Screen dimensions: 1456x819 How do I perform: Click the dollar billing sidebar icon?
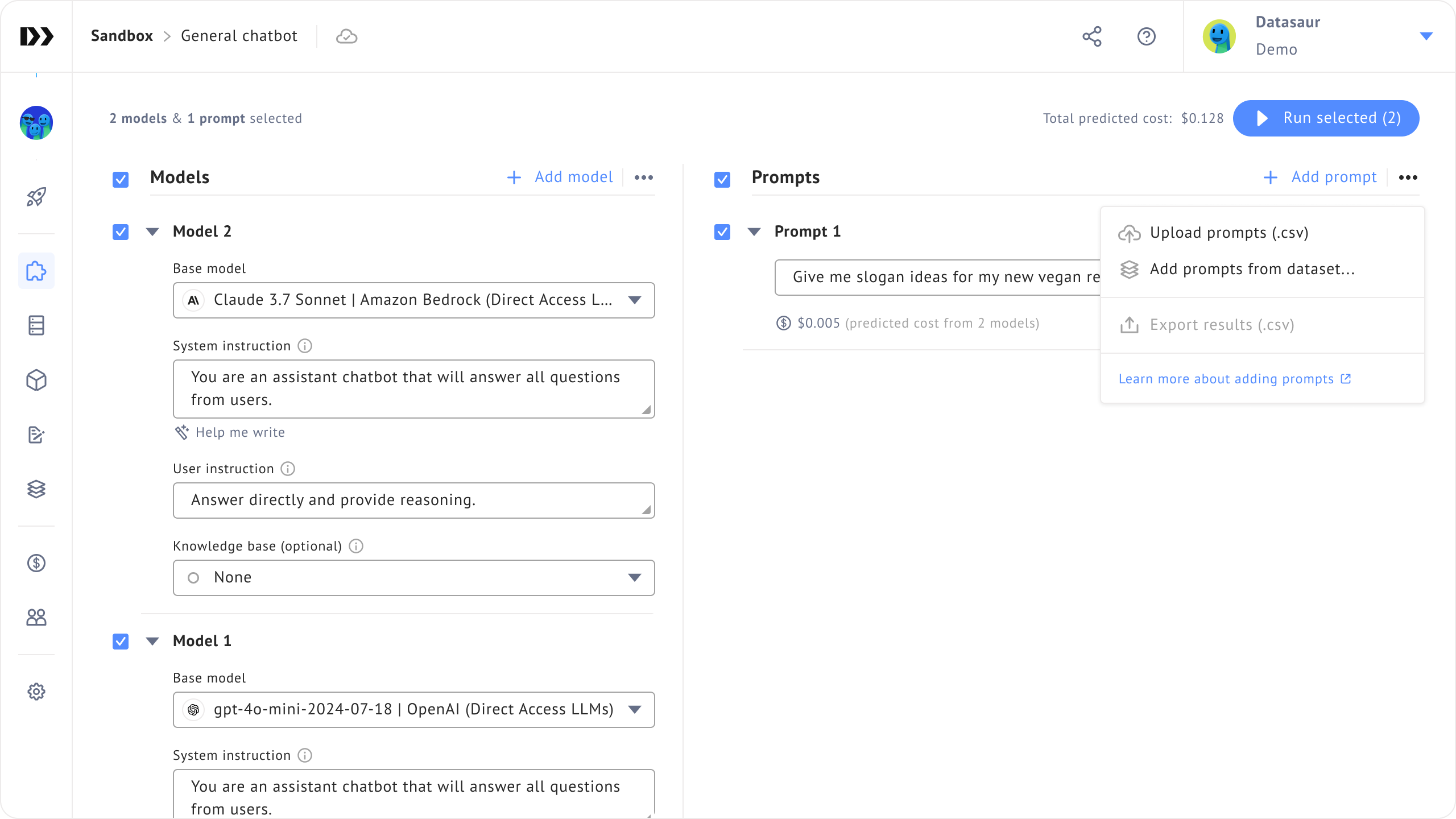[x=36, y=563]
